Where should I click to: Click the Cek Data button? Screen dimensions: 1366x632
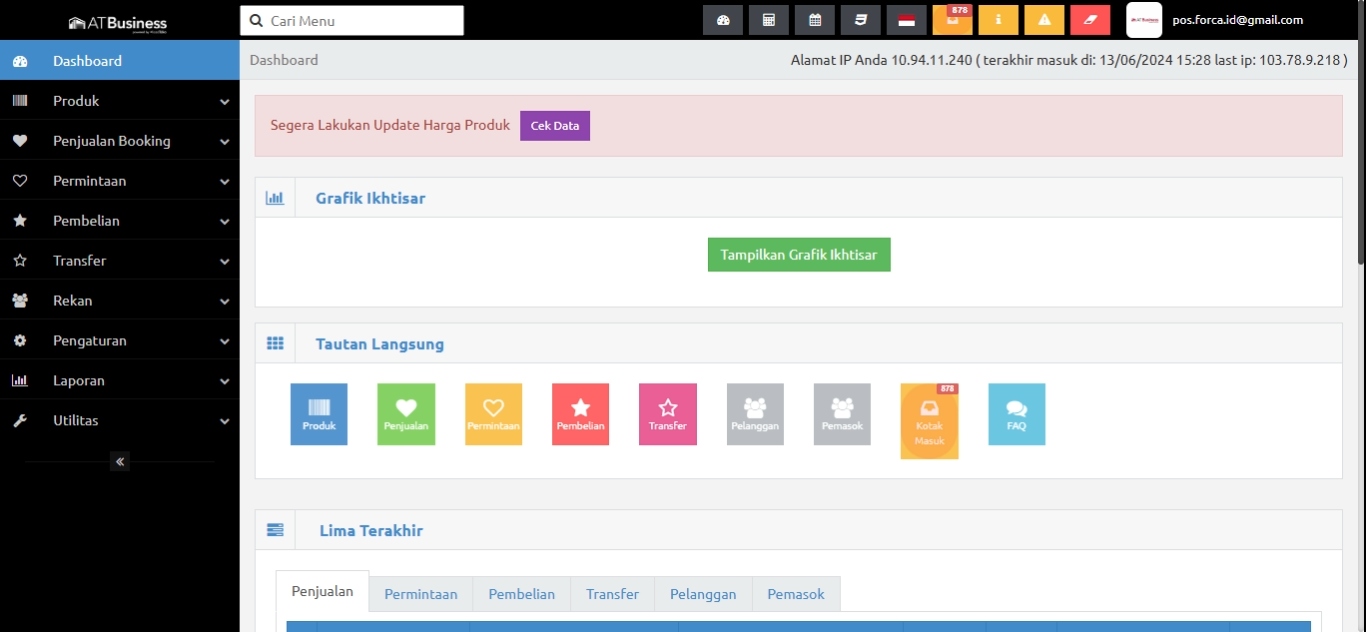pyautogui.click(x=555, y=126)
